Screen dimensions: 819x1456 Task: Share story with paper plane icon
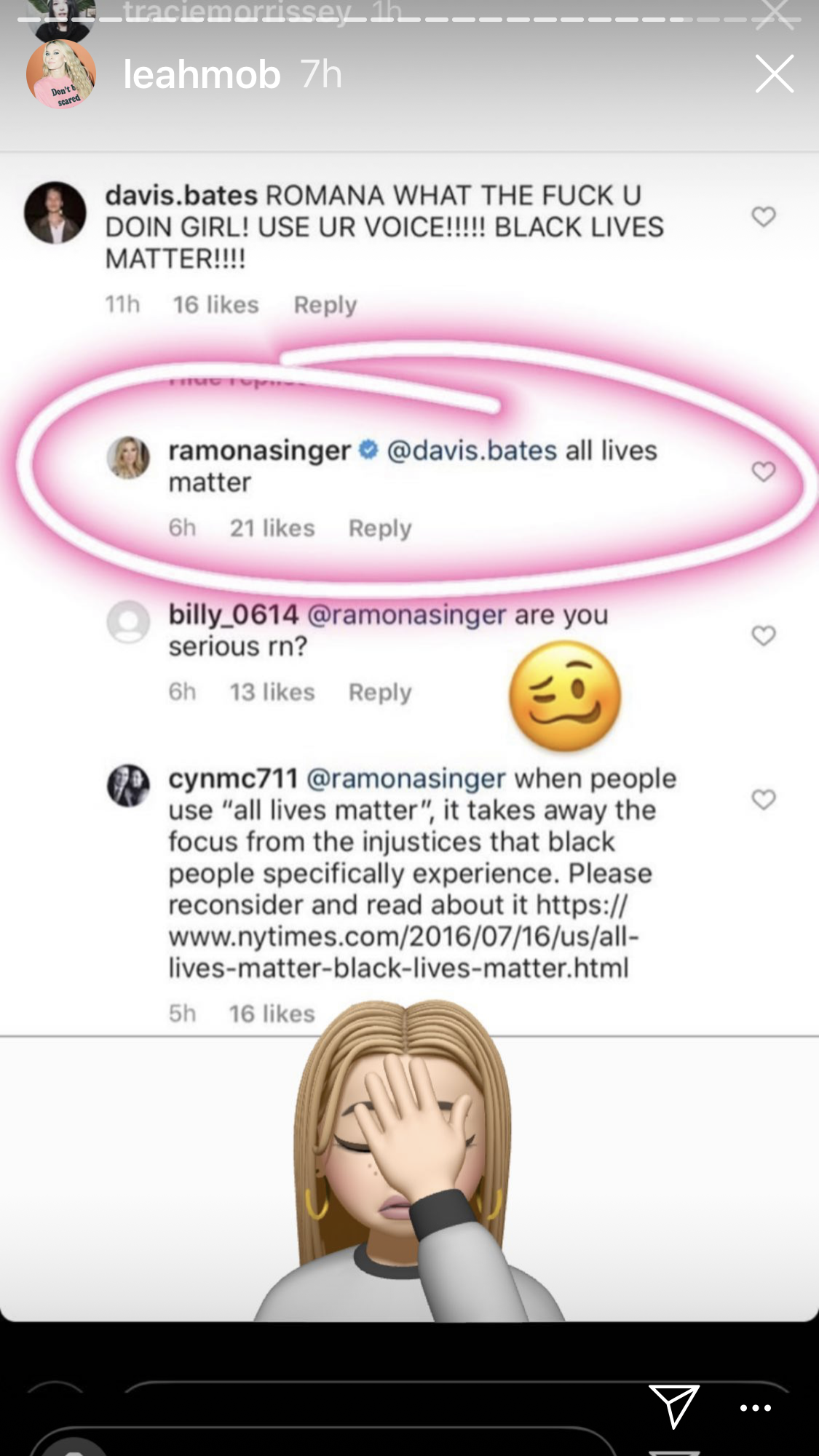click(x=673, y=1406)
